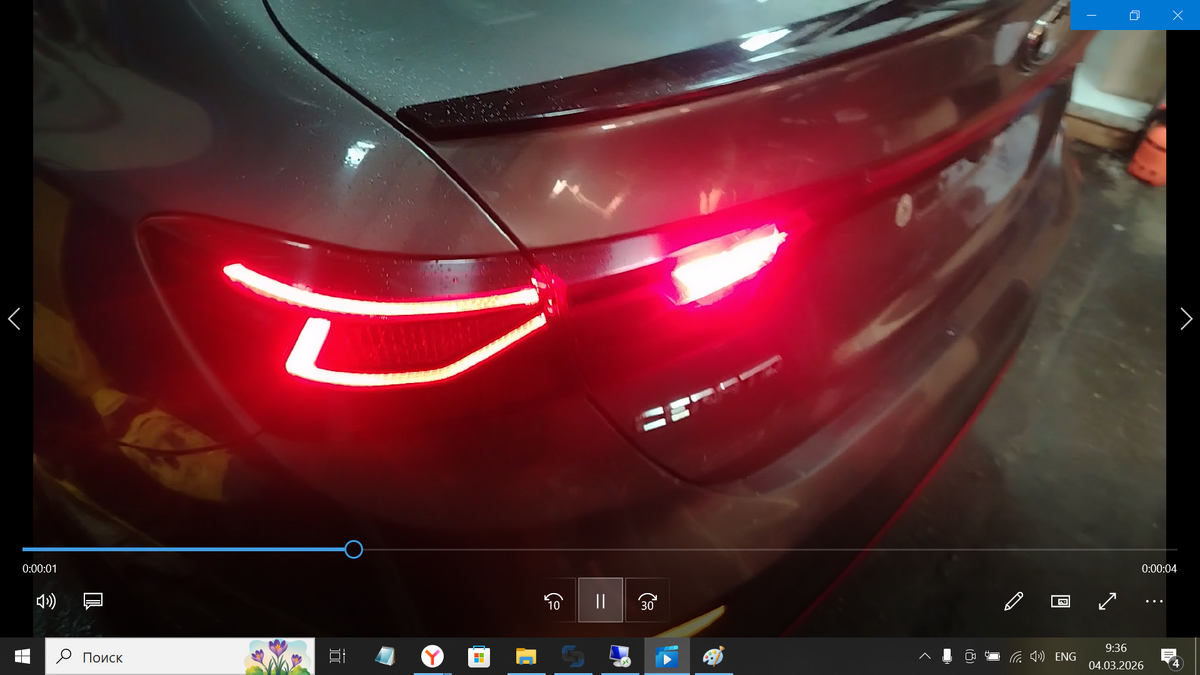Switch to mini view mode
The height and width of the screenshot is (675, 1200).
[x=1060, y=601]
